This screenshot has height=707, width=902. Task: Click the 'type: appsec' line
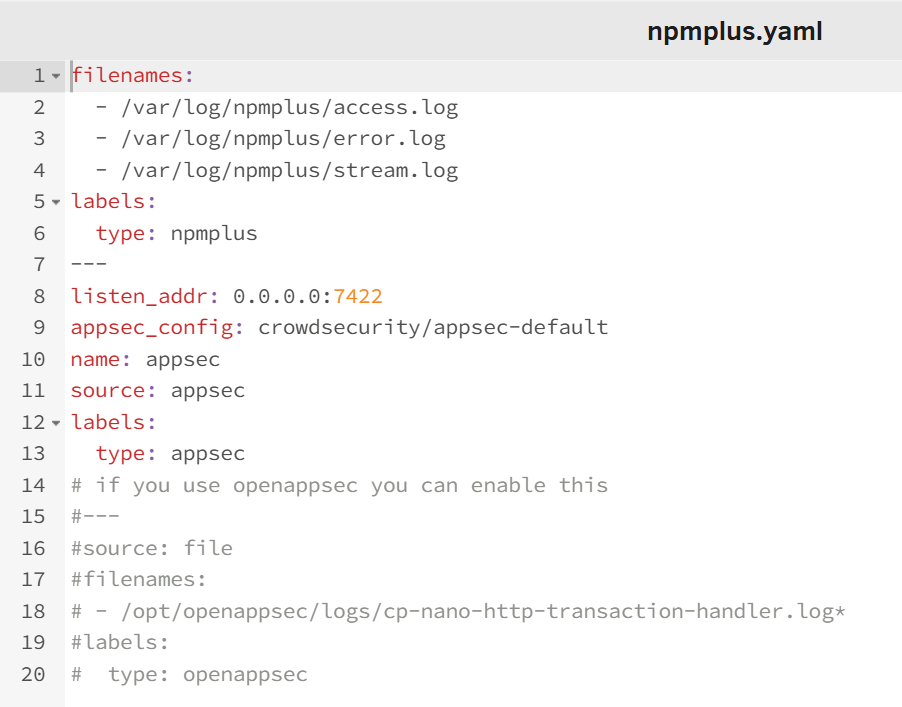(x=170, y=454)
